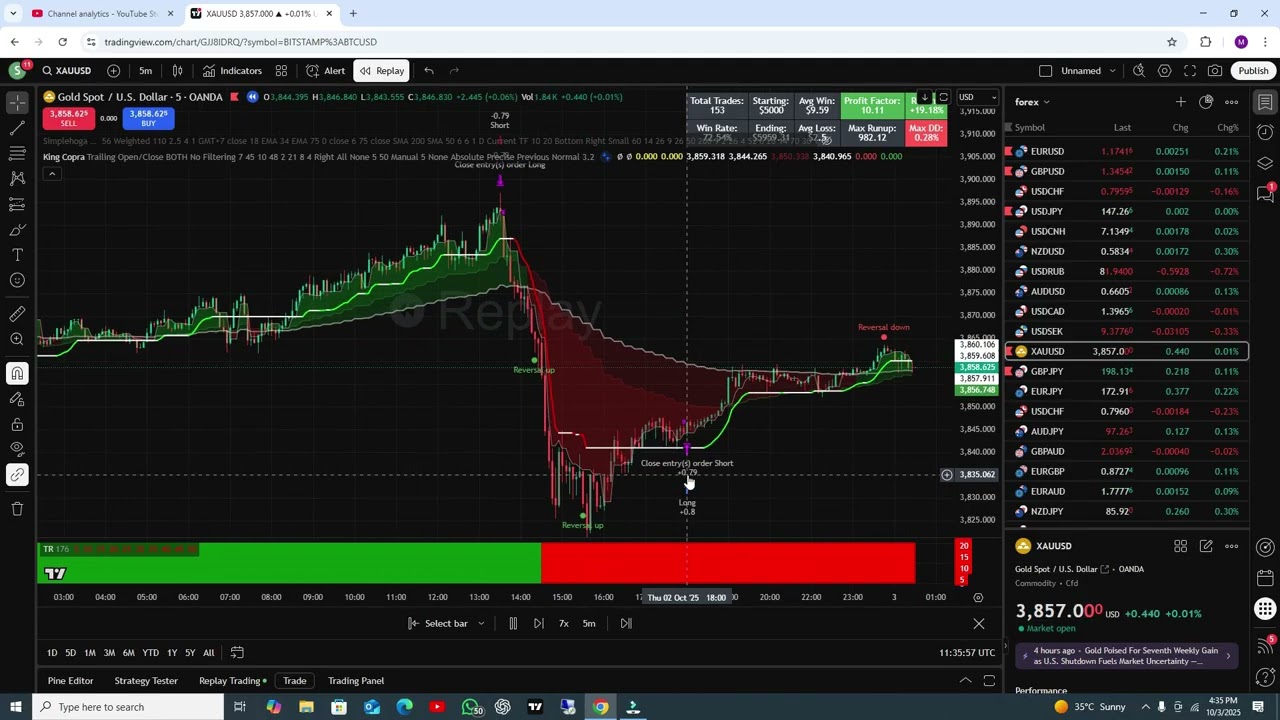Click the compare or add symbol plus icon
The image size is (1280, 720).
[113, 71]
